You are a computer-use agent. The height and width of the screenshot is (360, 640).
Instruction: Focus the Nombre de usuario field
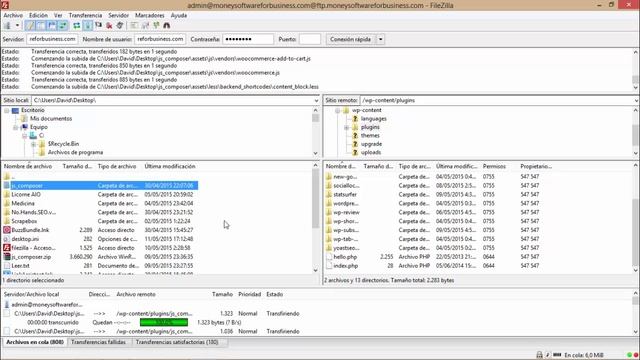(x=160, y=39)
